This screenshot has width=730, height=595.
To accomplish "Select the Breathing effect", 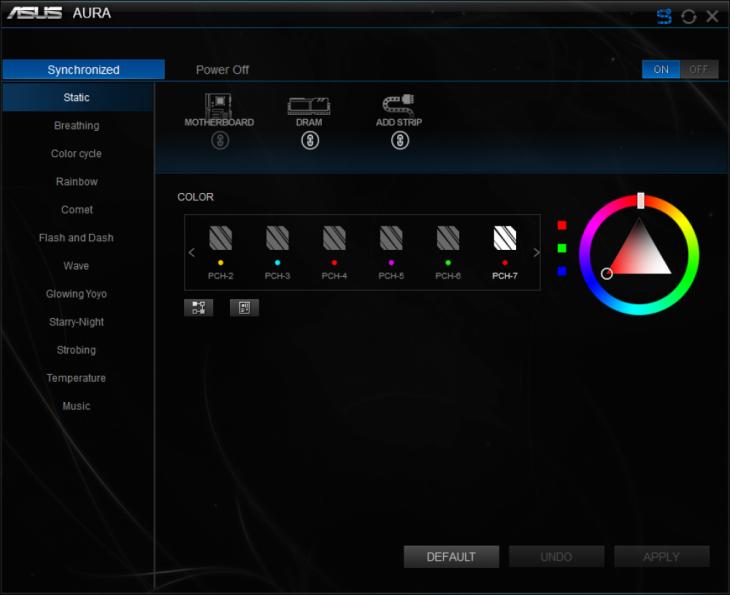I will (x=77, y=125).
